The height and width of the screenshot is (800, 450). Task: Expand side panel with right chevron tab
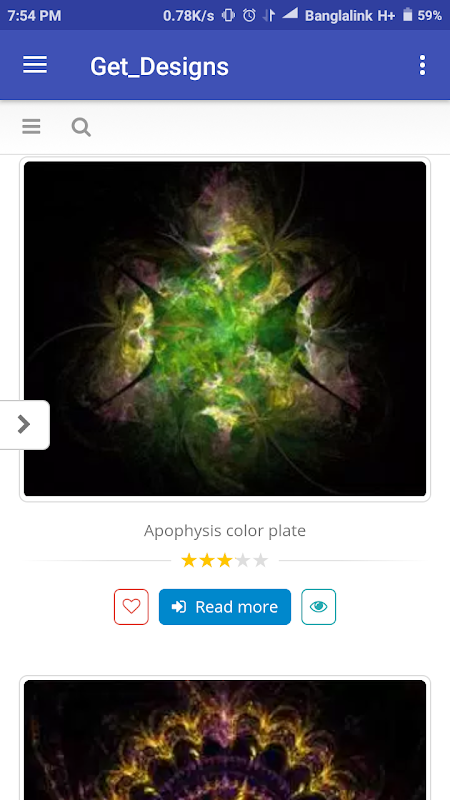(x=24, y=424)
